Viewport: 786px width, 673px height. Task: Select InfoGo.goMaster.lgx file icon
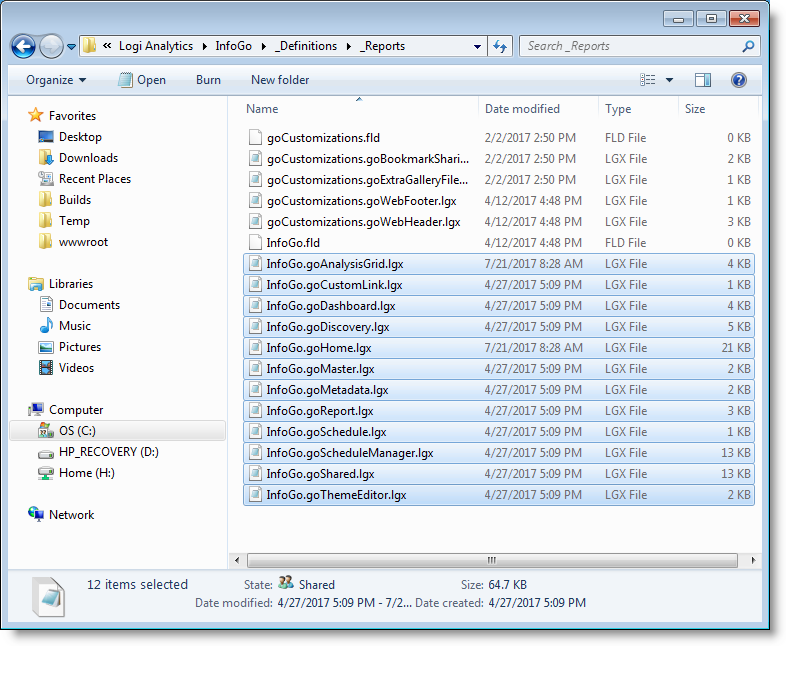tap(255, 369)
